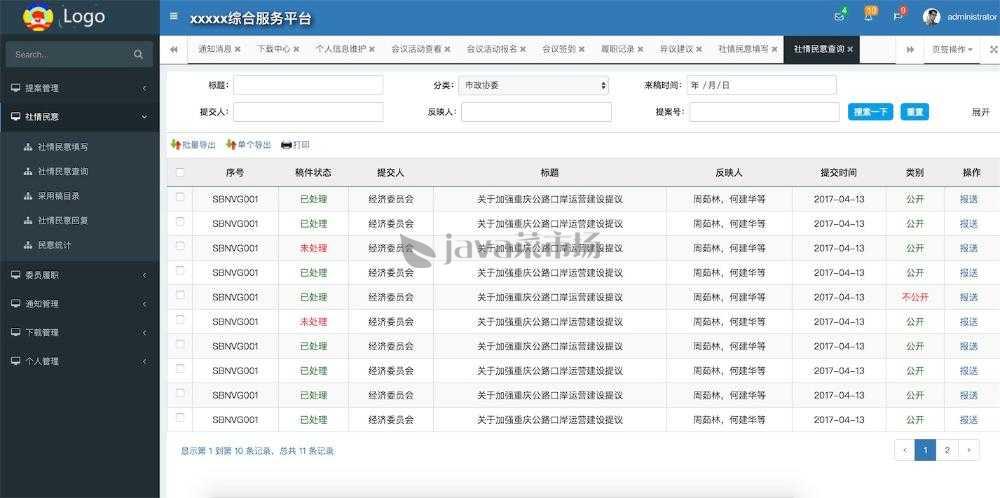Click 展开 to expand search filters
Image resolution: width=1000 pixels, height=498 pixels.
[980, 112]
